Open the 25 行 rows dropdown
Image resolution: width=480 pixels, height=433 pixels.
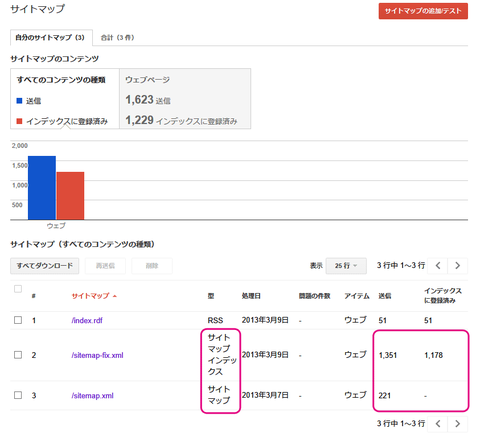coord(346,266)
